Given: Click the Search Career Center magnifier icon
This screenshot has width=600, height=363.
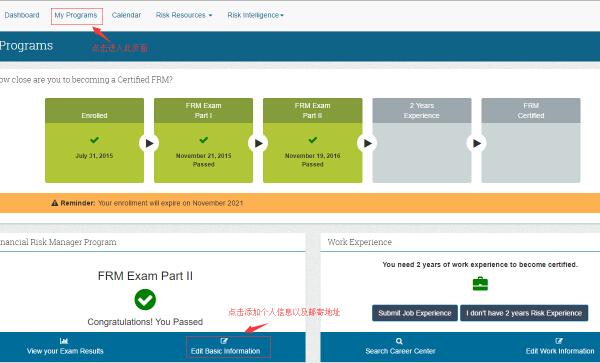Looking at the screenshot, I should 399,341.
